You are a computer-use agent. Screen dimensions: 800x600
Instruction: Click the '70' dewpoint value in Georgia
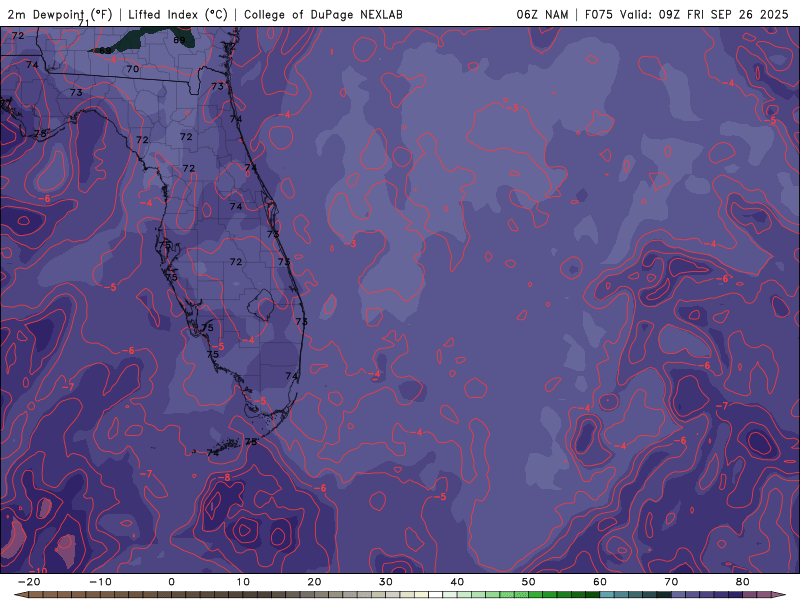[133, 69]
